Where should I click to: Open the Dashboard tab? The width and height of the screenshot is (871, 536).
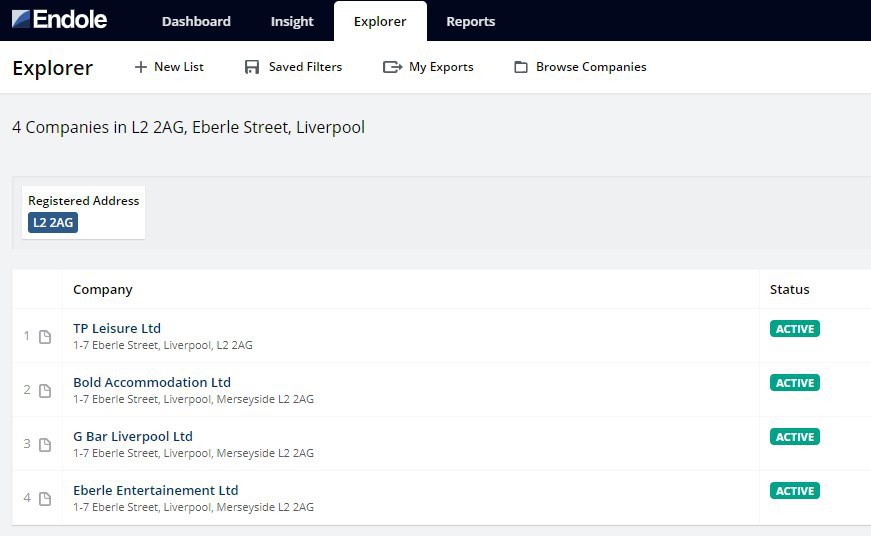point(196,21)
